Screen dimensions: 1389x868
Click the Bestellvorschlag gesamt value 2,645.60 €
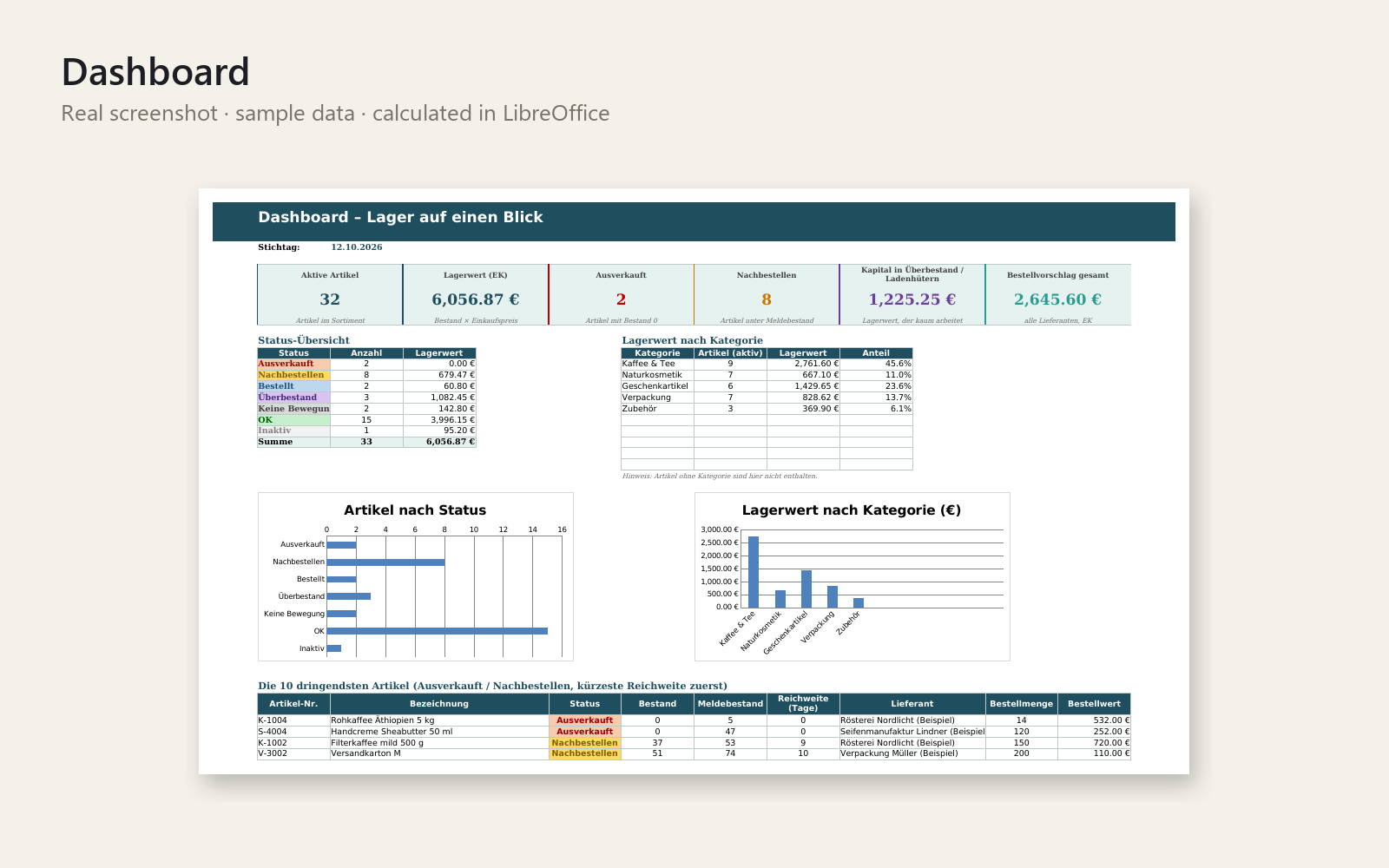pos(1058,299)
